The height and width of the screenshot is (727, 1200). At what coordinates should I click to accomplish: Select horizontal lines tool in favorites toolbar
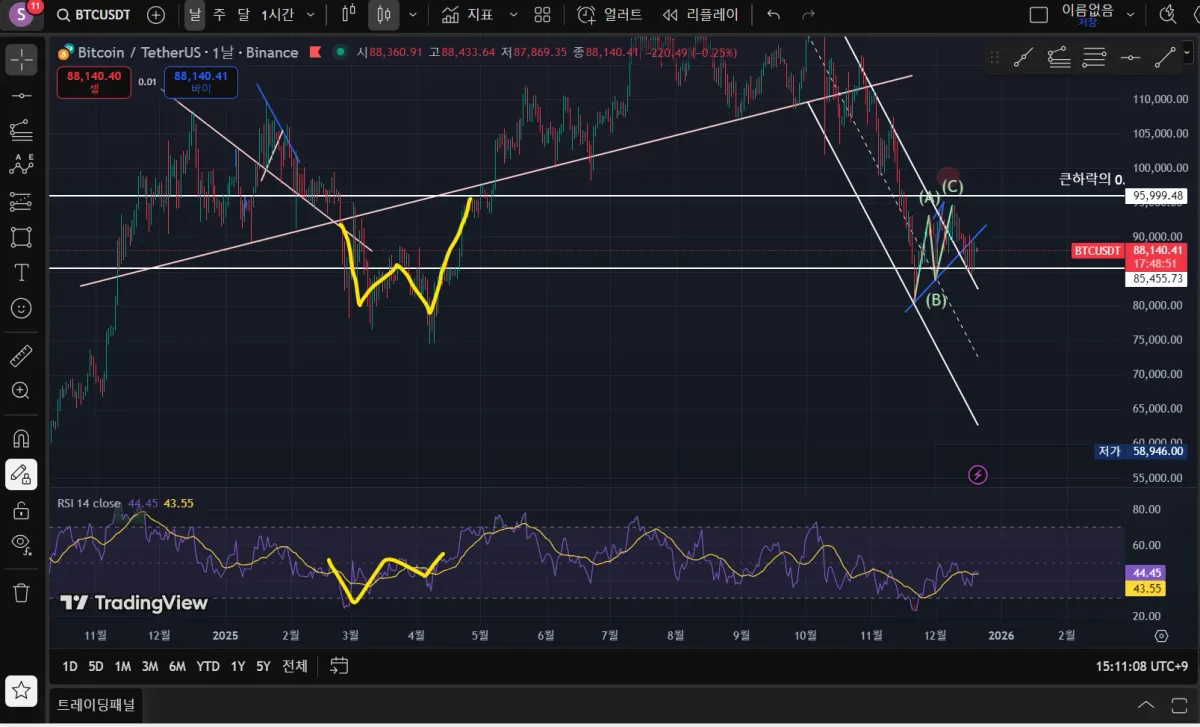[x=1094, y=58]
